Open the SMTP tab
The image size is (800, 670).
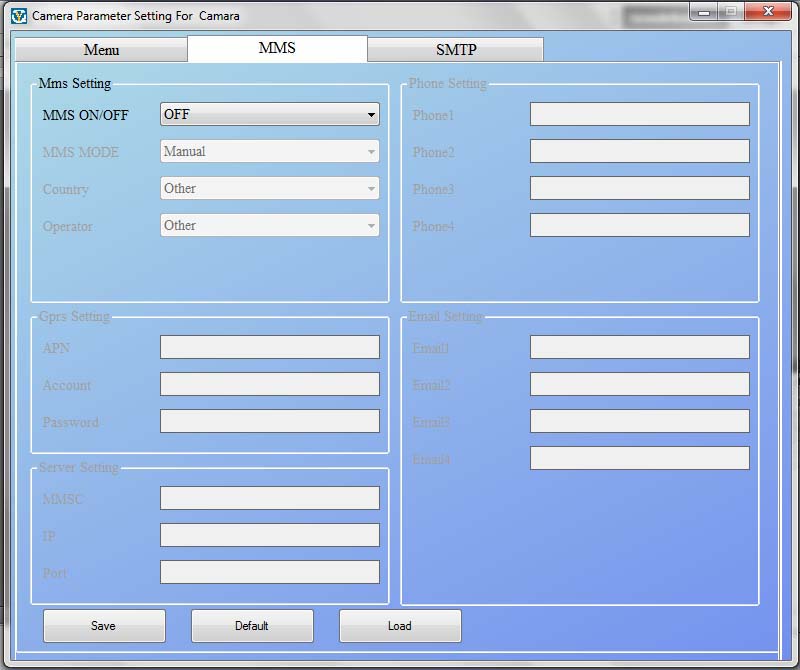tap(455, 50)
